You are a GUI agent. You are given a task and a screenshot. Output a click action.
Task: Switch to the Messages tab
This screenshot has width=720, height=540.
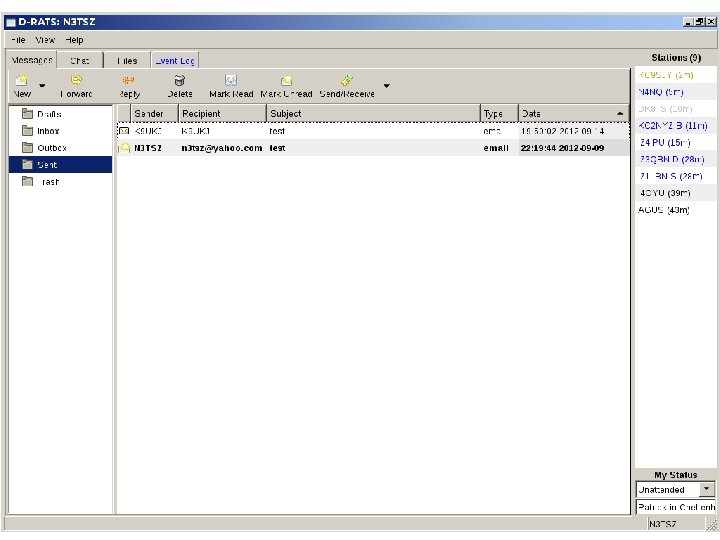click(x=32, y=60)
